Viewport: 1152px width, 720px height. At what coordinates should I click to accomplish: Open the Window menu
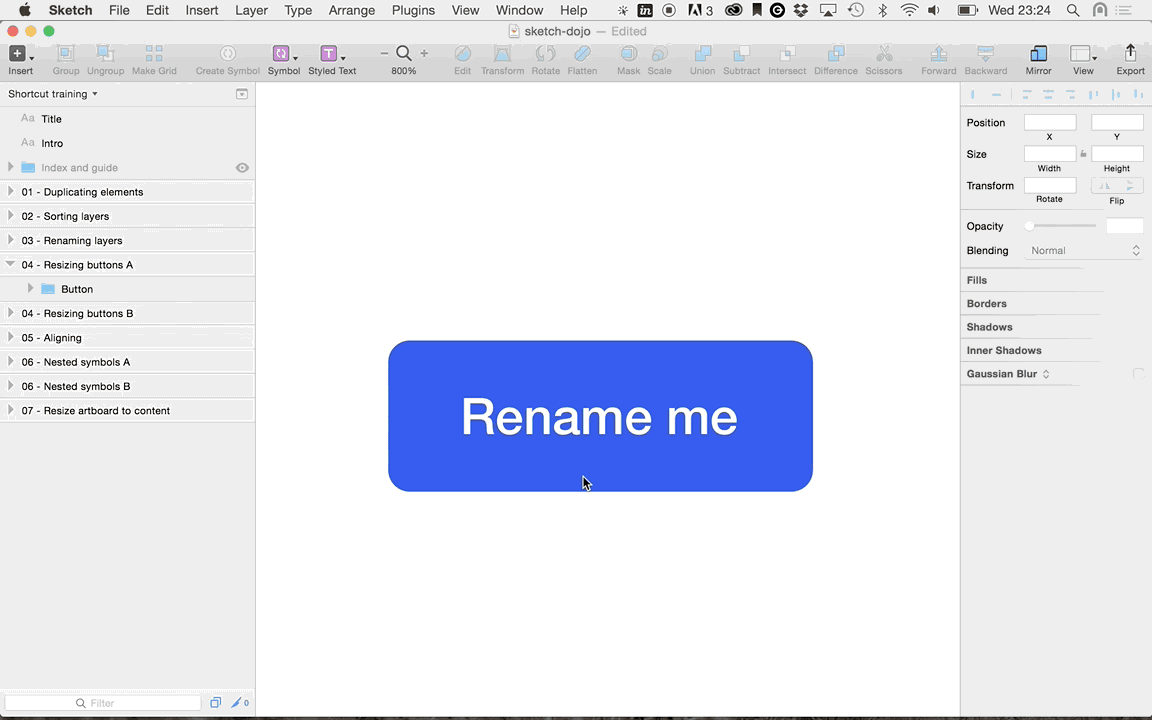point(519,10)
